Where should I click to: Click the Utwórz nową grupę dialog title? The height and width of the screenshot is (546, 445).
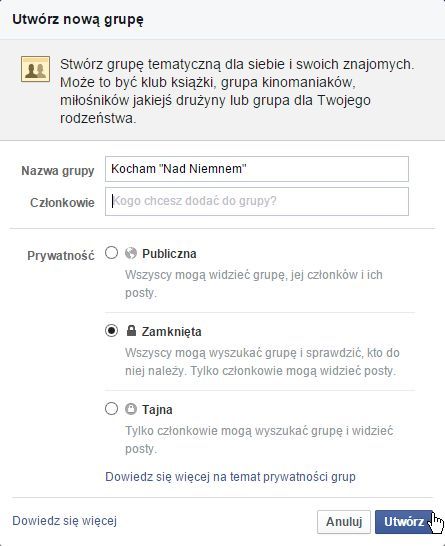pyautogui.click(x=78, y=19)
